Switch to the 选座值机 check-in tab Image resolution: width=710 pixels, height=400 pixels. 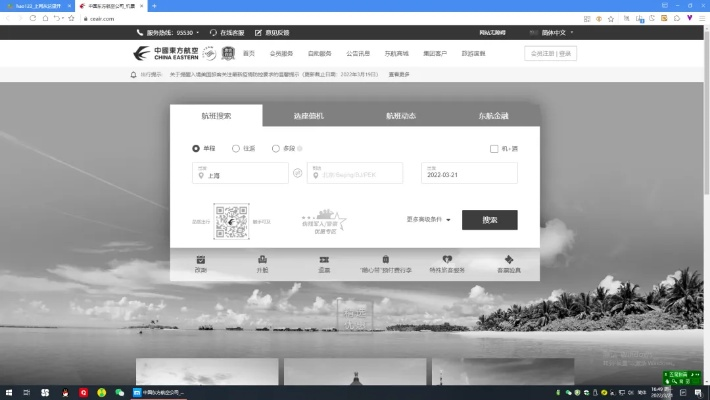click(309, 116)
